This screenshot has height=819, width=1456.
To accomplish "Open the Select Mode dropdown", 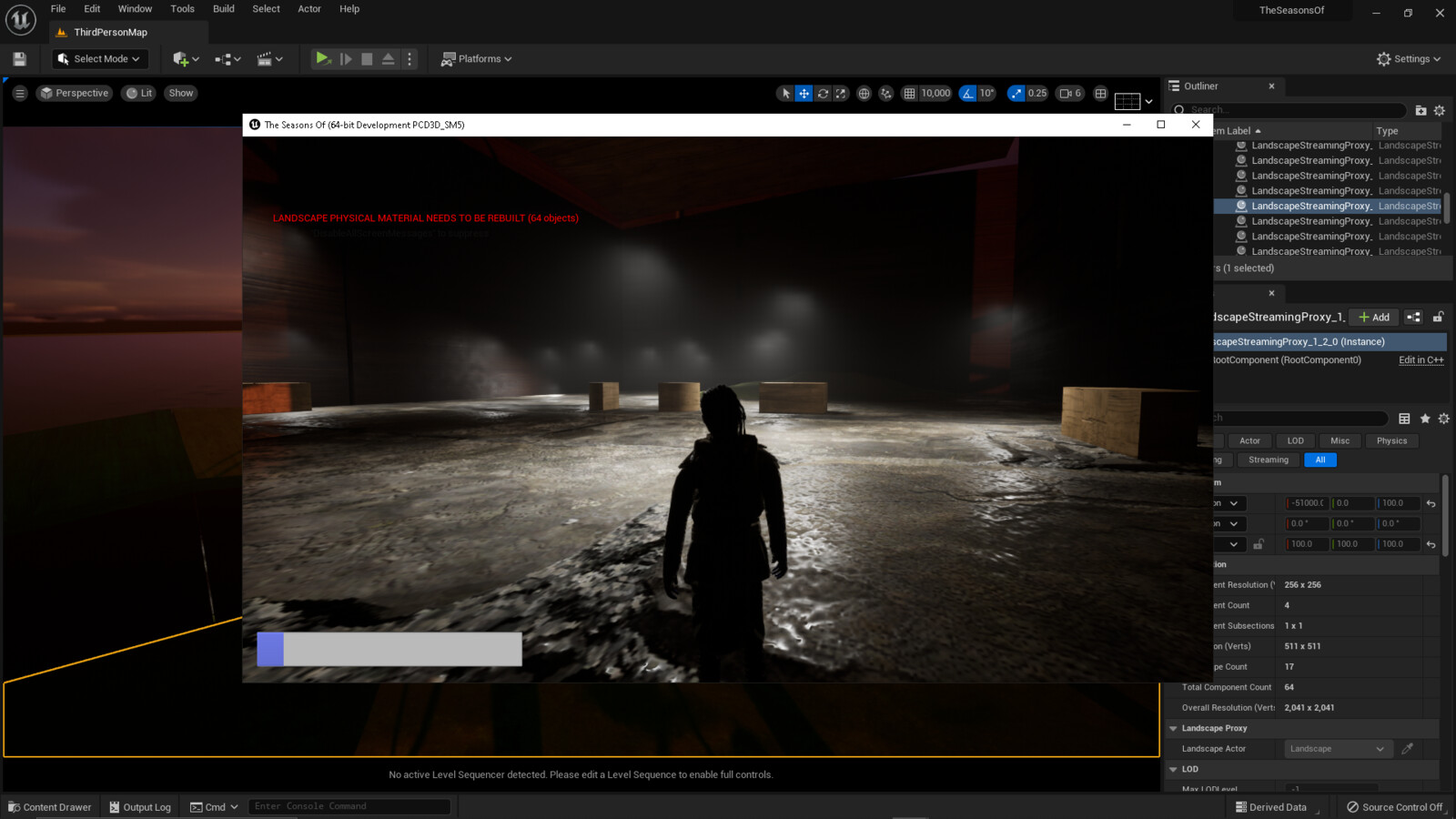I will pos(99,59).
